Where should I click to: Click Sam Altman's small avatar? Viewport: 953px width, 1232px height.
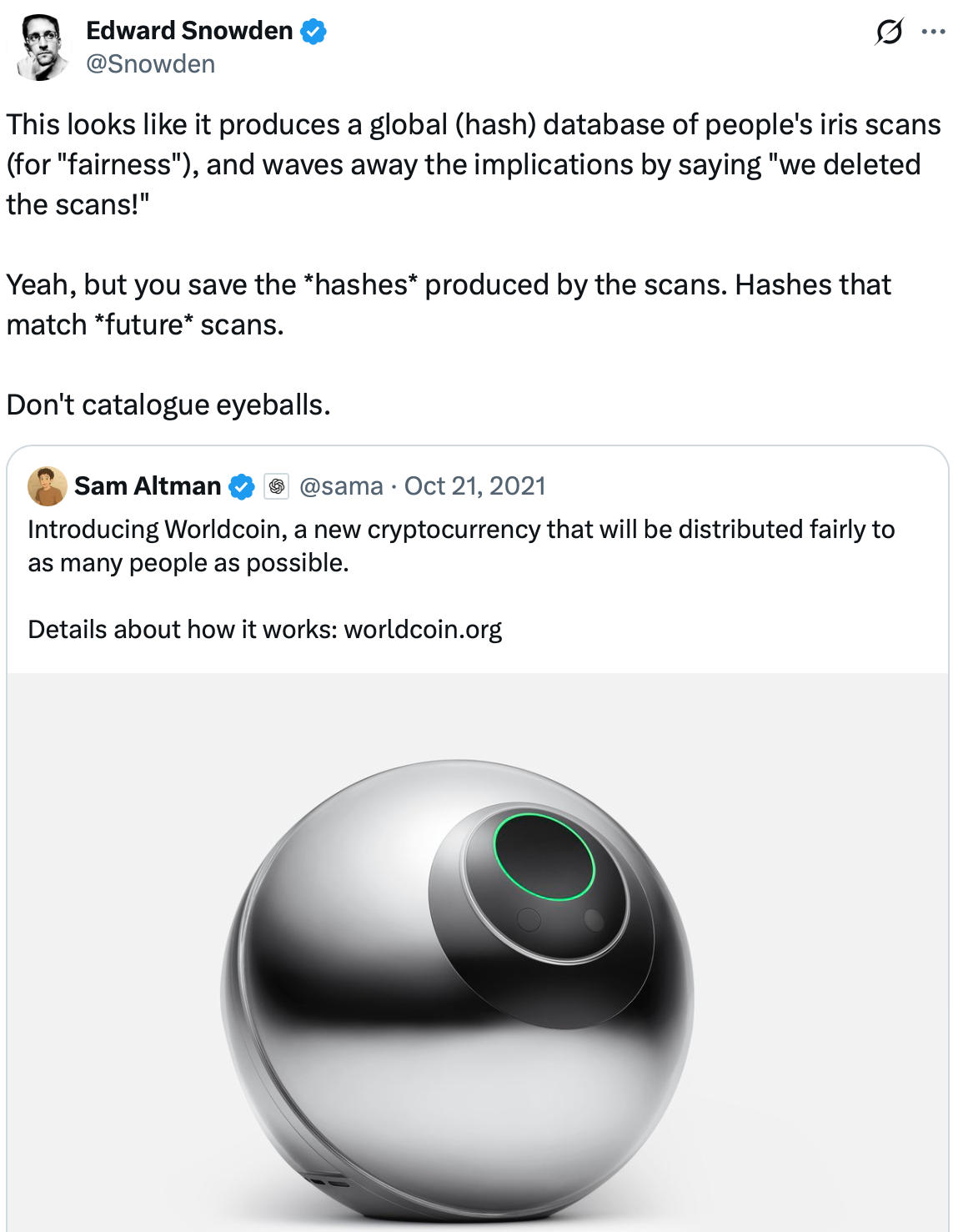[x=48, y=486]
